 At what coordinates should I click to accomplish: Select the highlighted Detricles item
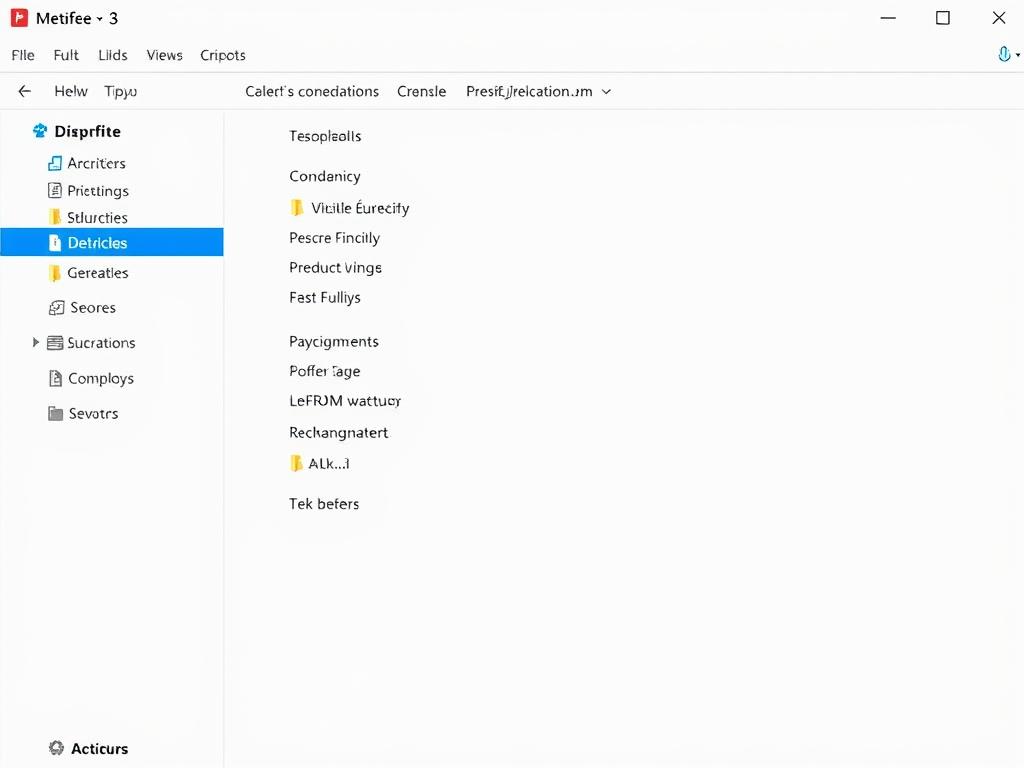coord(112,242)
